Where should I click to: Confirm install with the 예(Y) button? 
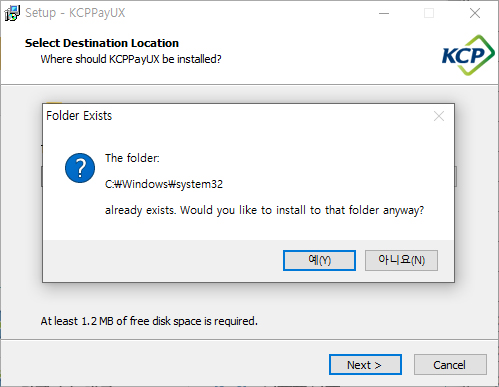(319, 260)
